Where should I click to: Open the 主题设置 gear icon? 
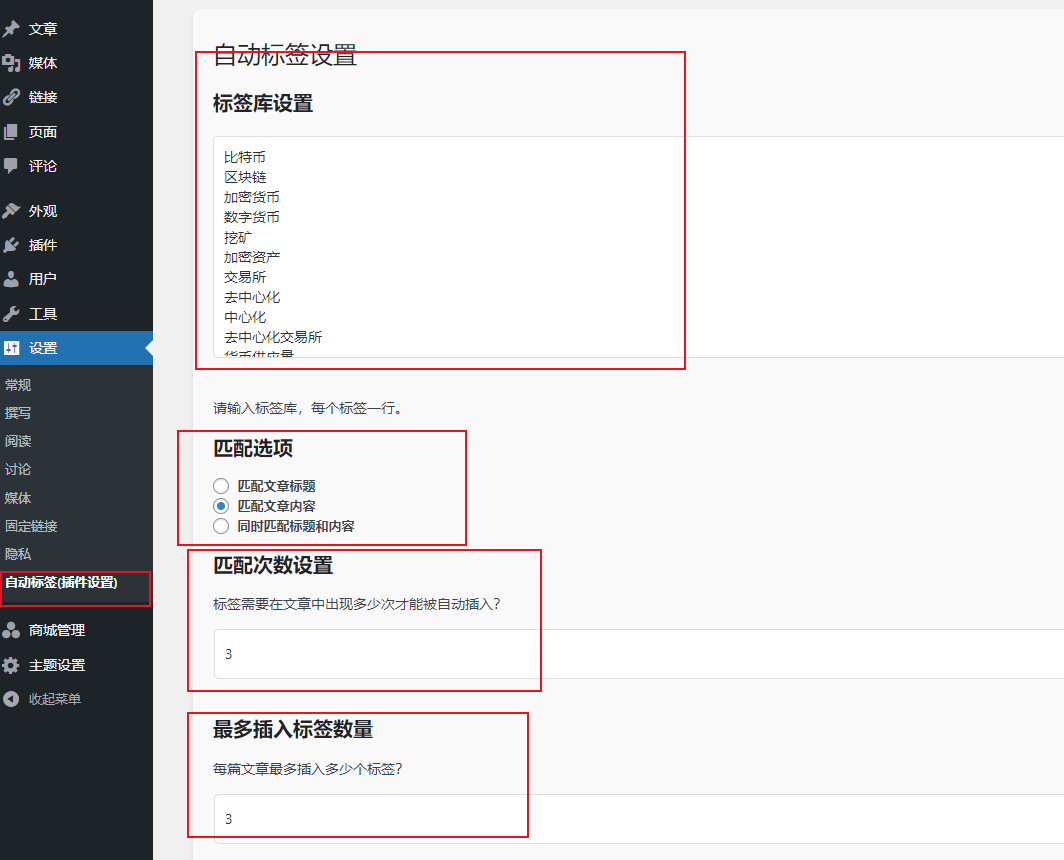(x=12, y=665)
